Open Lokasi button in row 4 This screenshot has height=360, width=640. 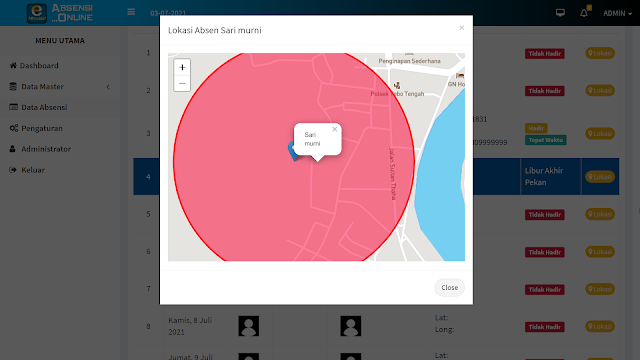(x=600, y=176)
